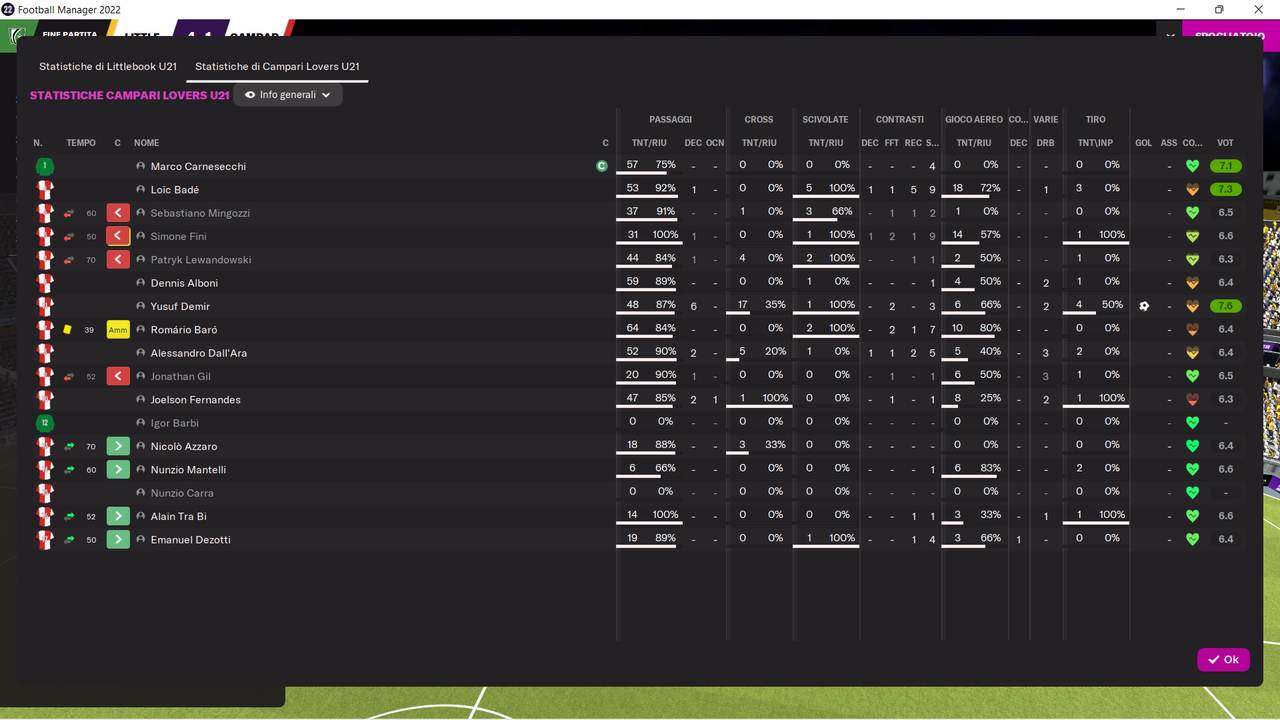Screen dimensions: 1280x720
Task: Click the 7.1 rating badge for Marco Carnesecchi
Action: pyautogui.click(x=1226, y=166)
